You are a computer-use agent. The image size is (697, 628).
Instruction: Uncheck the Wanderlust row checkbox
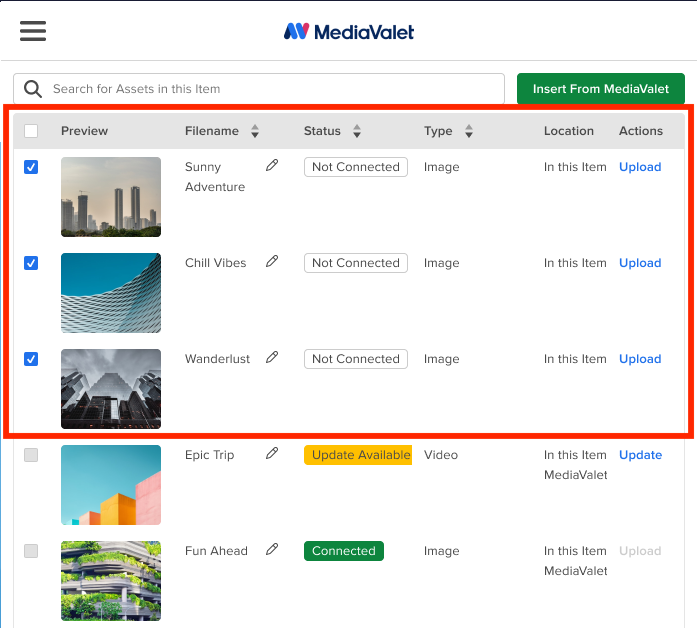click(31, 359)
